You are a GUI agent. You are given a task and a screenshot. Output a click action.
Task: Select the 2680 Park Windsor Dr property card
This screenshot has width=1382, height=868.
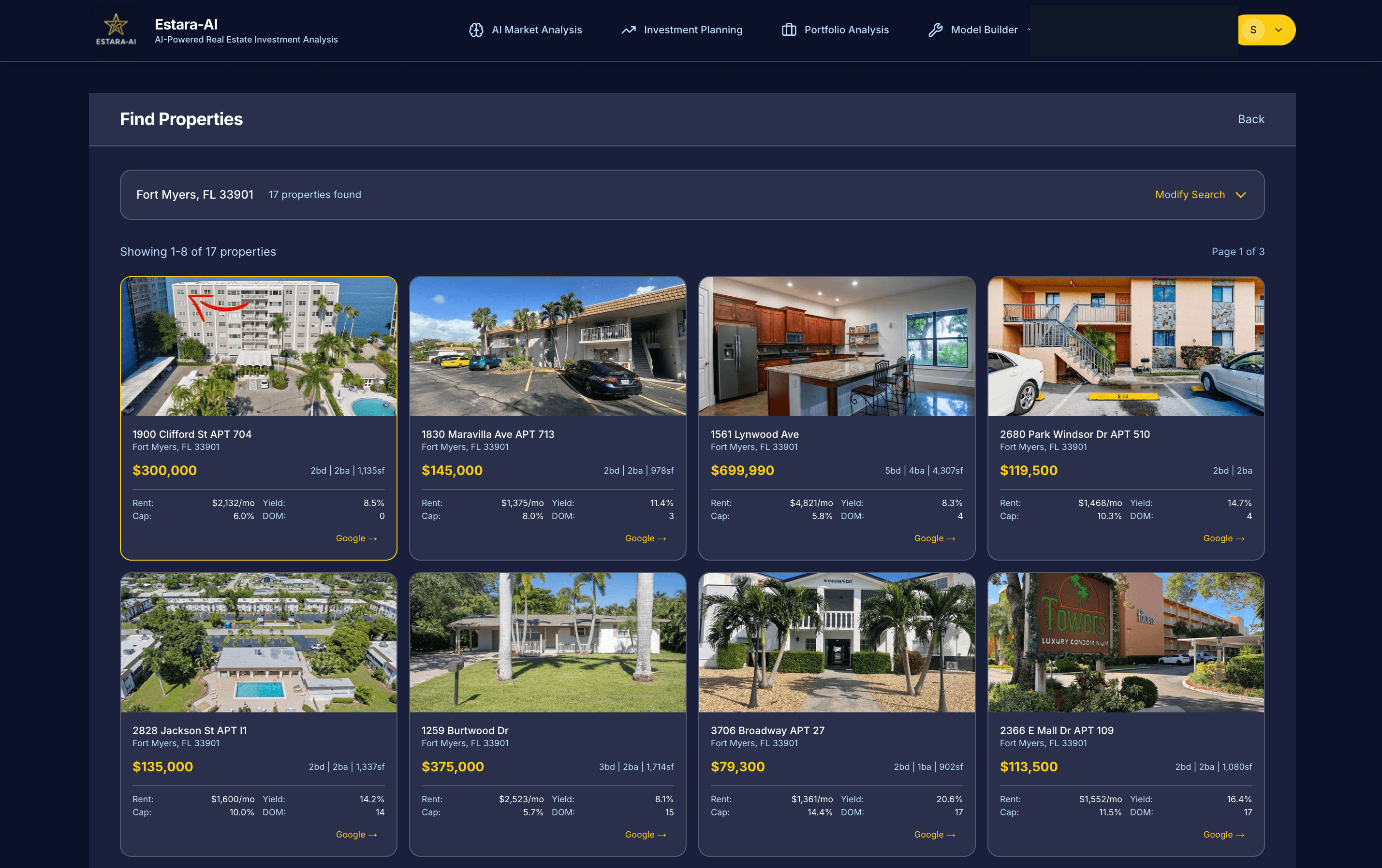pos(1125,418)
